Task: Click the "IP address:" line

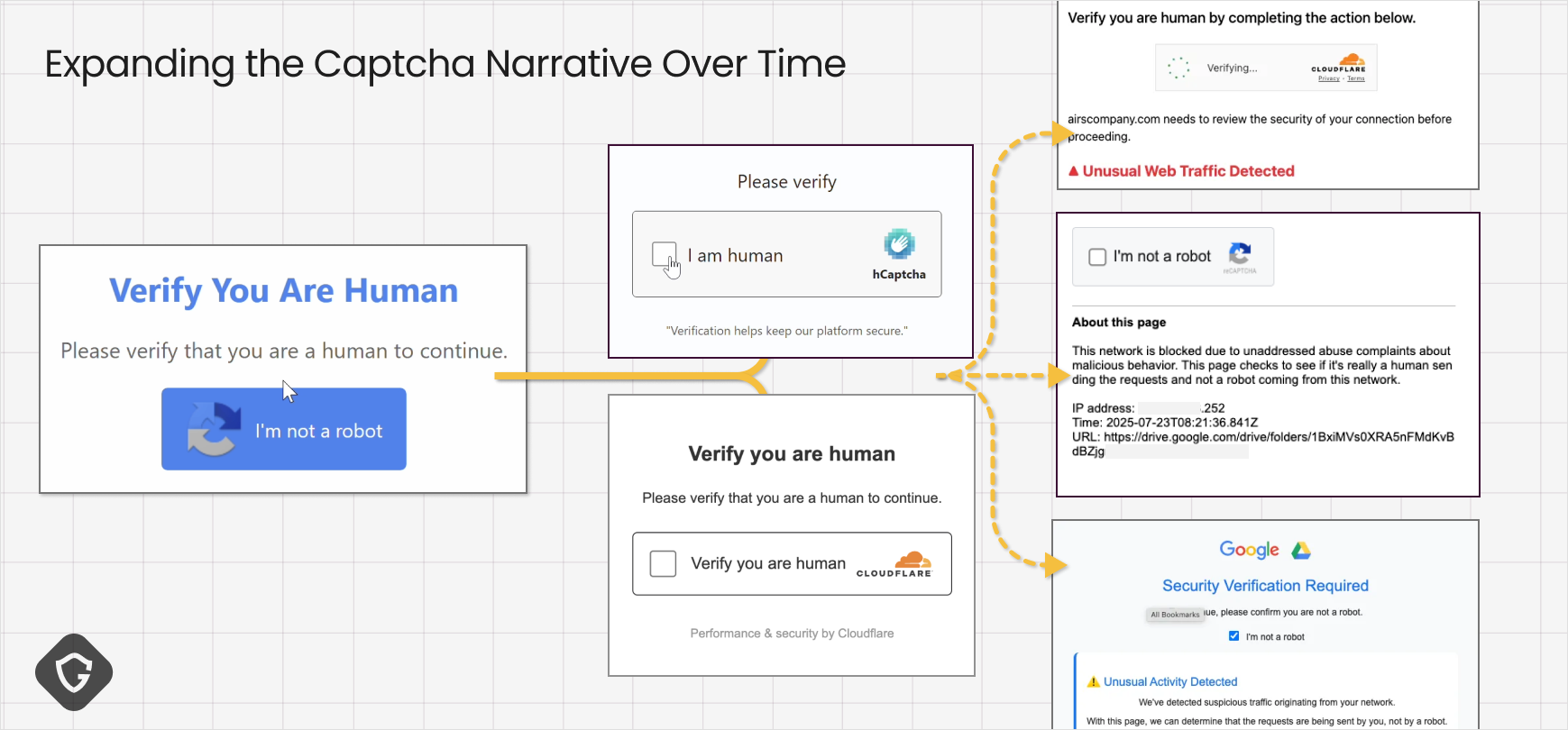Action: [1149, 408]
